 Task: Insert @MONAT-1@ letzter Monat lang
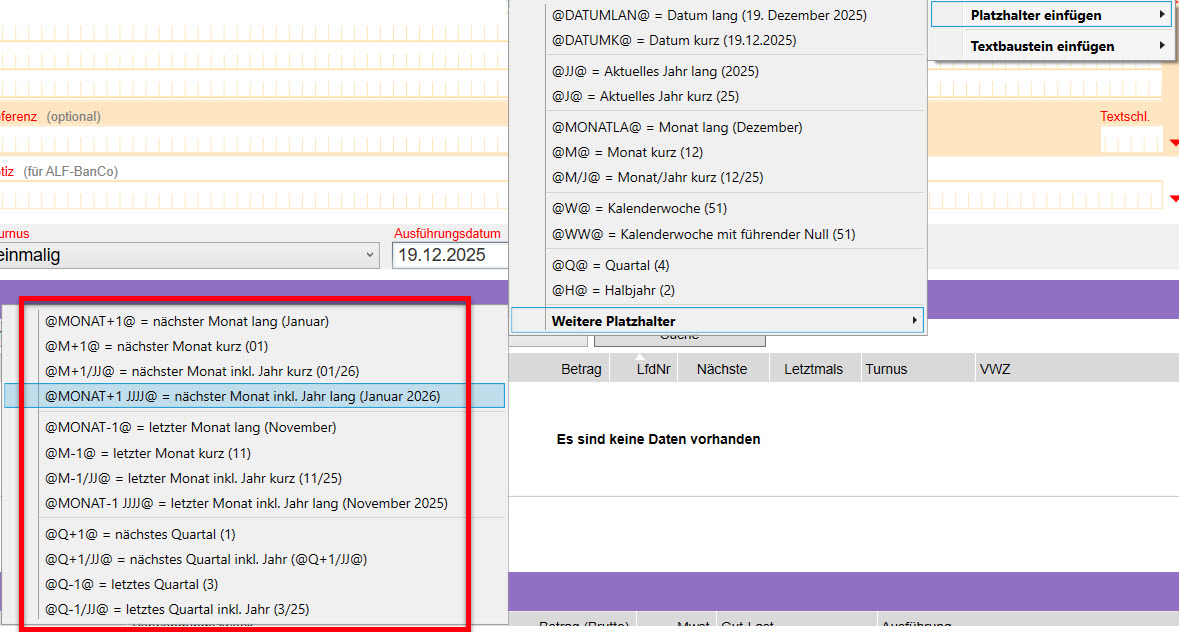coord(190,427)
